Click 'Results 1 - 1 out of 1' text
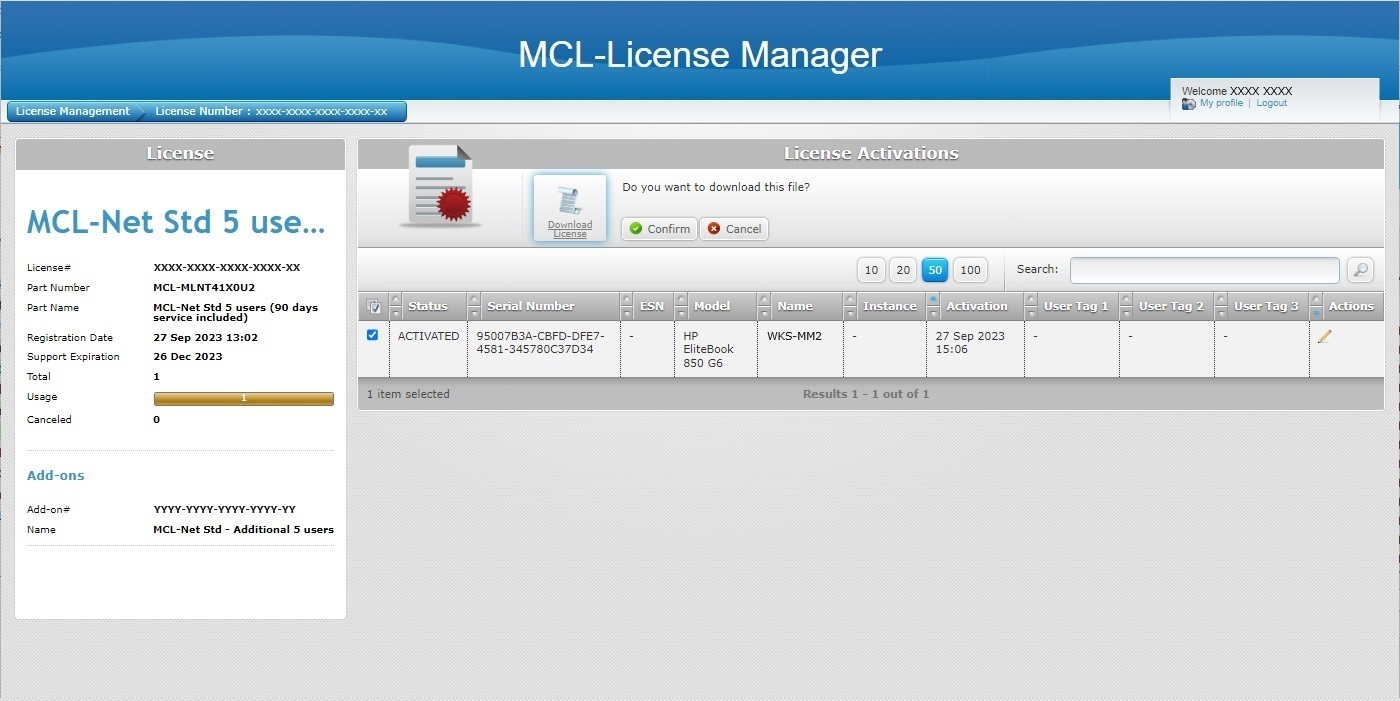The image size is (1400, 701). [866, 394]
